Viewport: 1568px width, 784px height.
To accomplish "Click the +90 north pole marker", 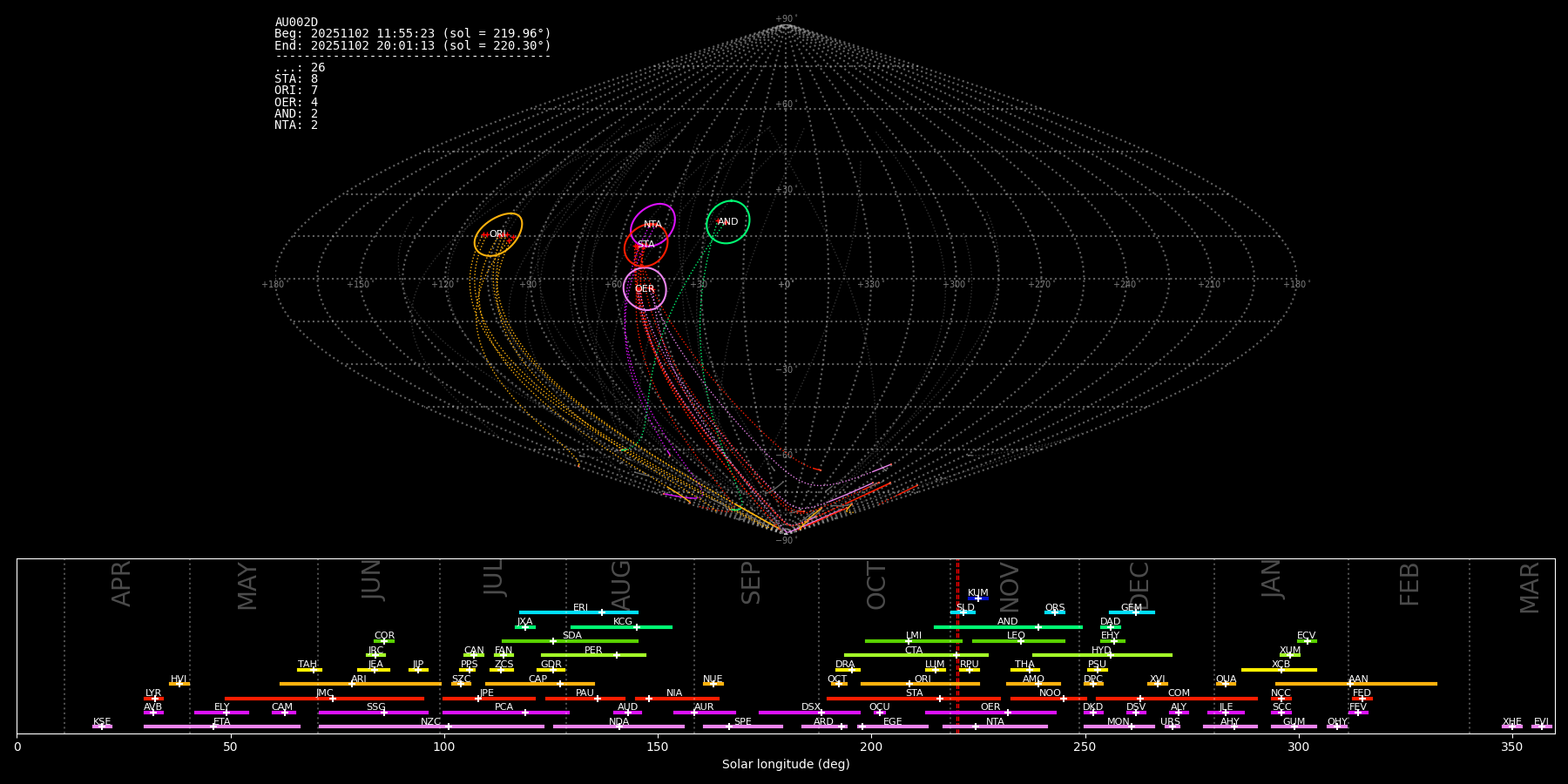I will (x=785, y=19).
